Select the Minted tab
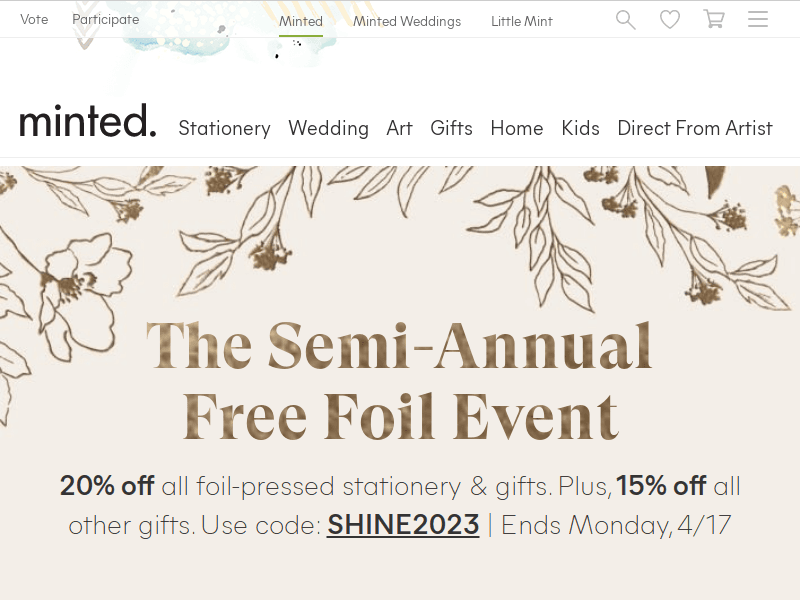The image size is (800, 600). [301, 21]
